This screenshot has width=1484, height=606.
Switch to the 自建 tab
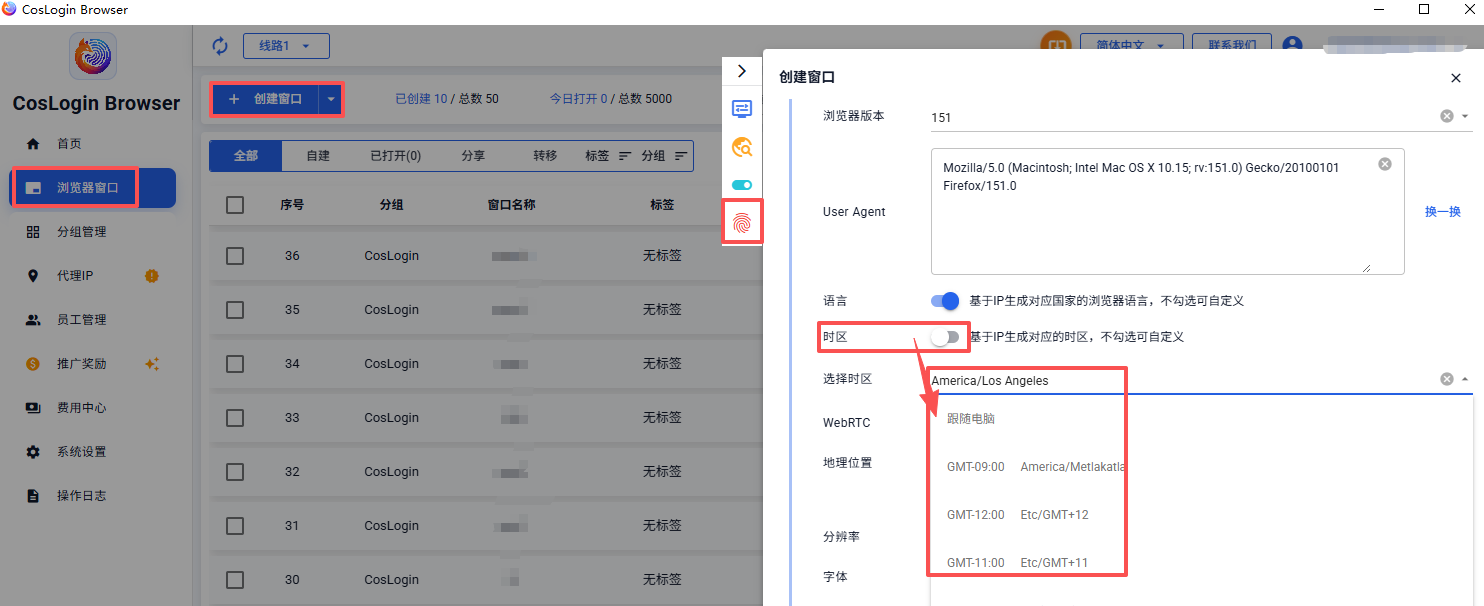click(318, 156)
